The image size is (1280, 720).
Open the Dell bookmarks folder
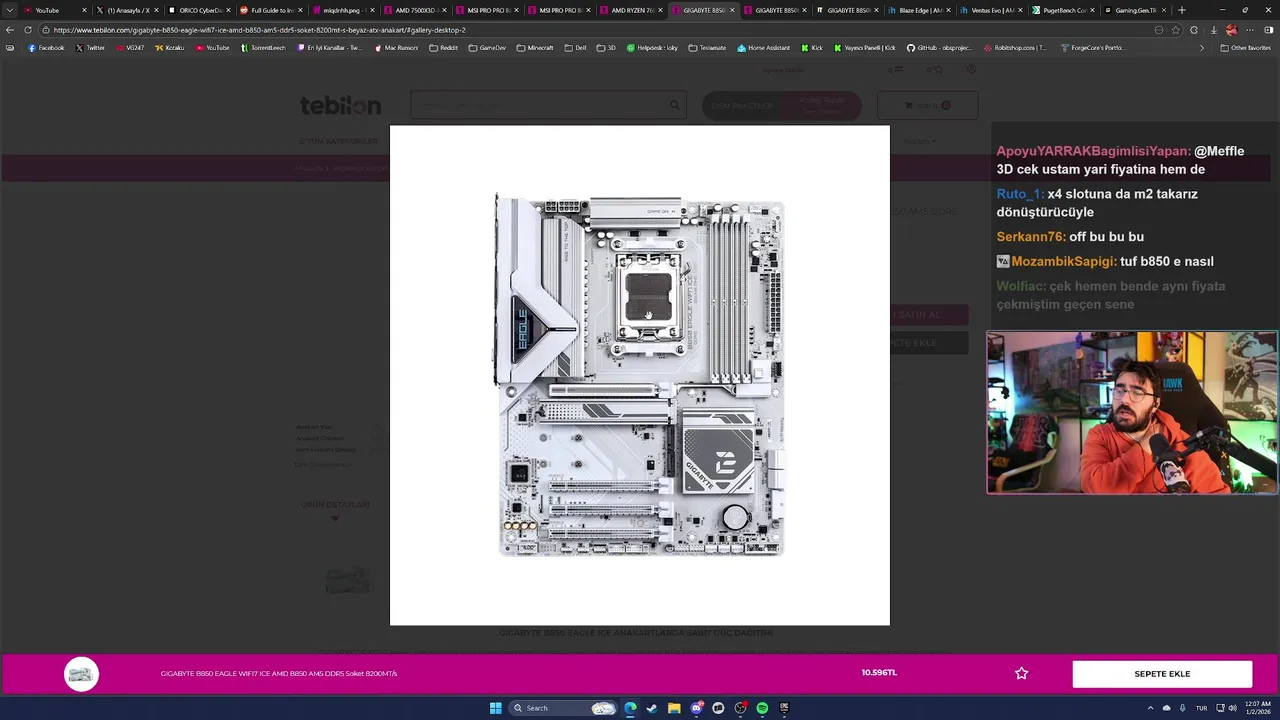[575, 48]
